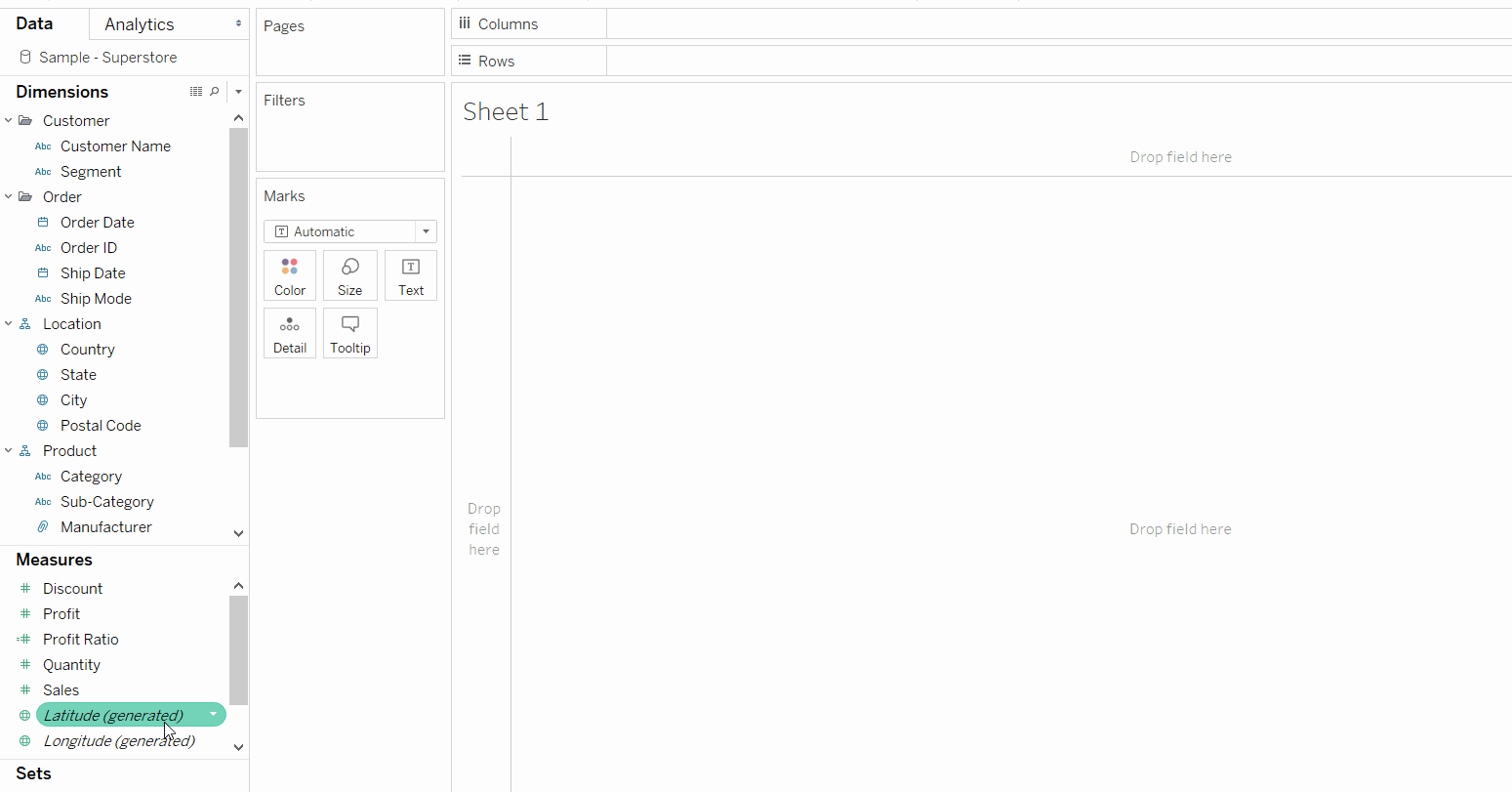This screenshot has height=792, width=1512.
Task: Click the globe icon beside Longitude (generated)
Action: (25, 741)
